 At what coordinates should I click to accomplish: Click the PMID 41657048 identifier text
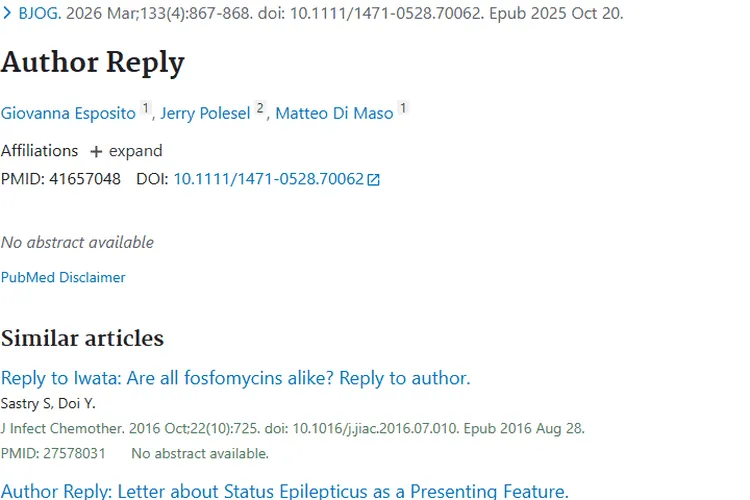[x=60, y=179]
